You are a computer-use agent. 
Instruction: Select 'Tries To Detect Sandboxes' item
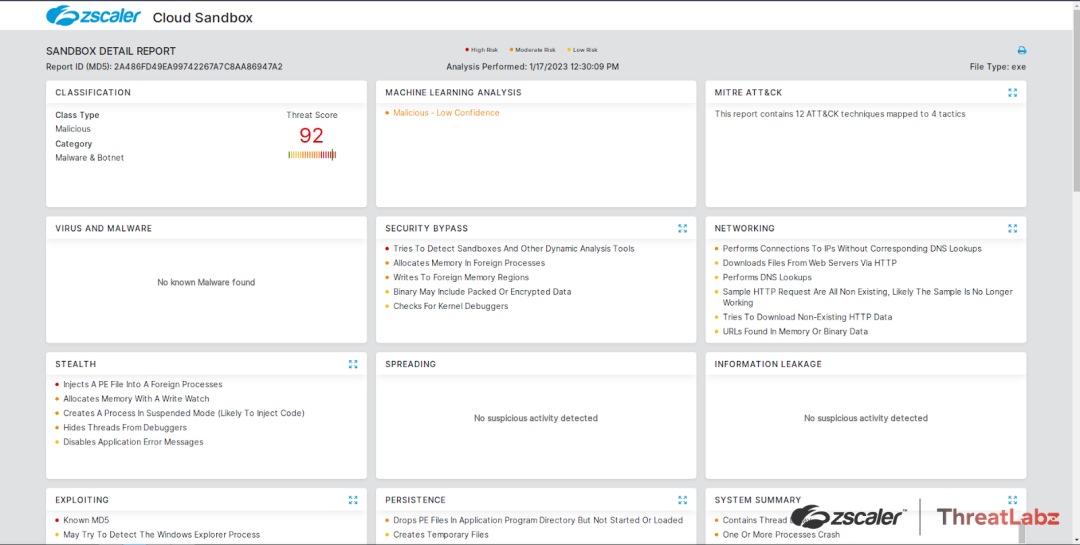(x=513, y=249)
